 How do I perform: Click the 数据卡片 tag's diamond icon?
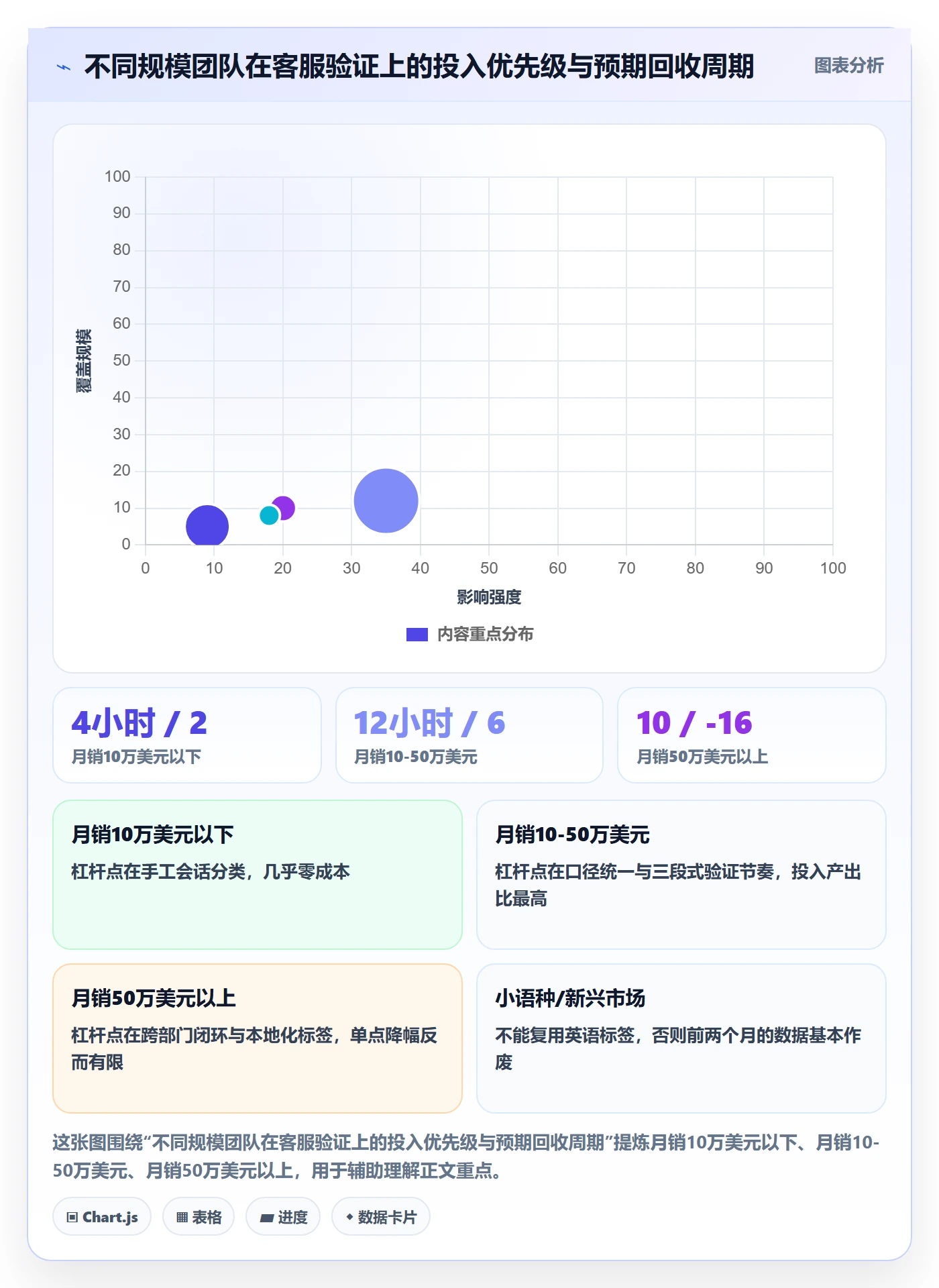(x=349, y=1217)
